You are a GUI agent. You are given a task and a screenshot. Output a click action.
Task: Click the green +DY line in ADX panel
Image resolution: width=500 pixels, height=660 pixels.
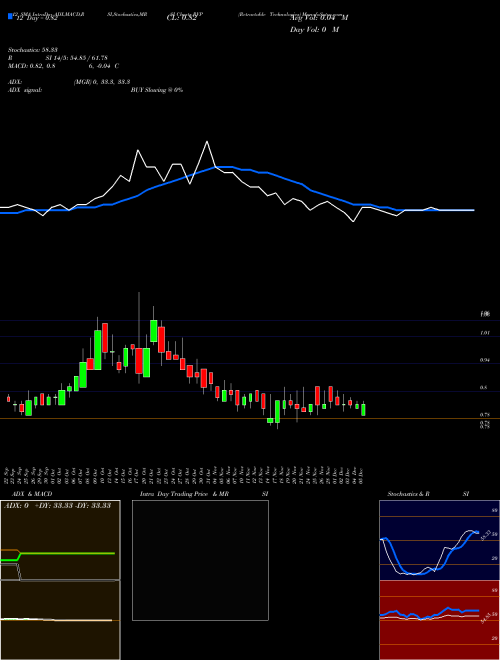tap(67, 554)
